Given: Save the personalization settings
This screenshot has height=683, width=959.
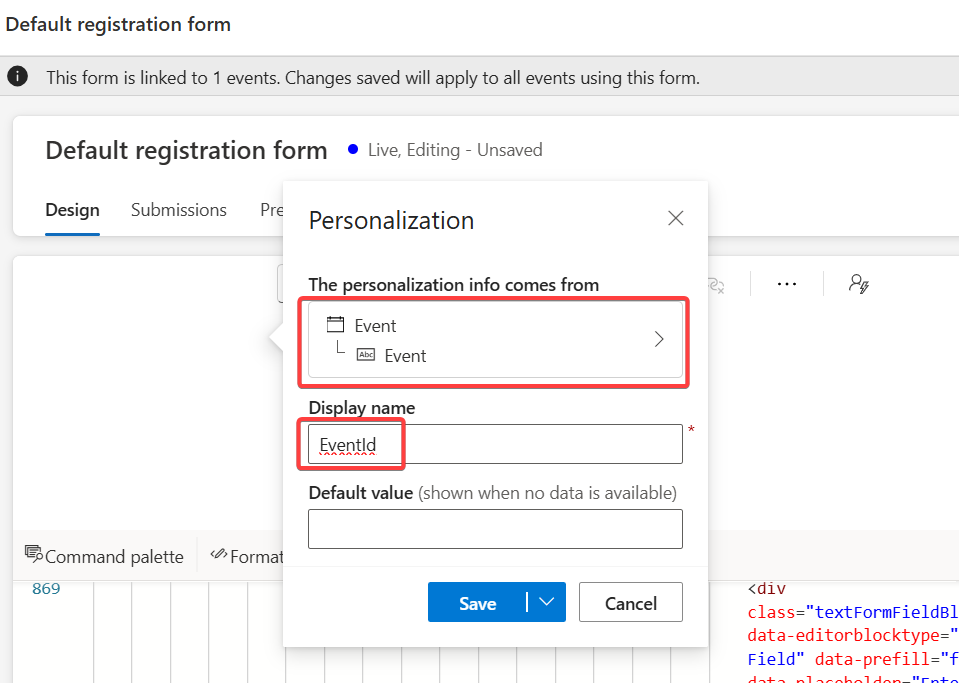Looking at the screenshot, I should [478, 603].
